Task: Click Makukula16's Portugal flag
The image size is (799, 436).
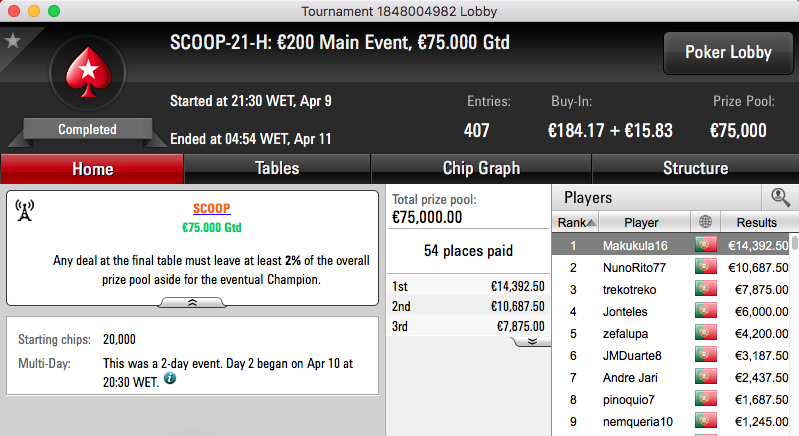Action: pyautogui.click(x=706, y=245)
